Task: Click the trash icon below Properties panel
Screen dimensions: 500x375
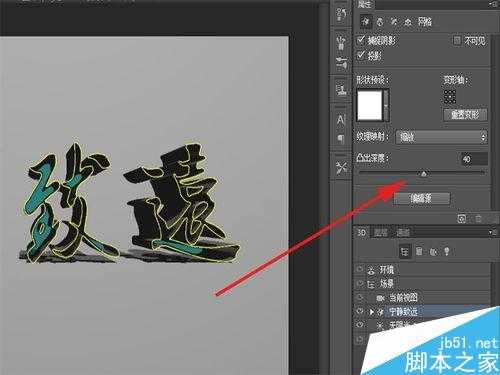Action: coord(479,219)
